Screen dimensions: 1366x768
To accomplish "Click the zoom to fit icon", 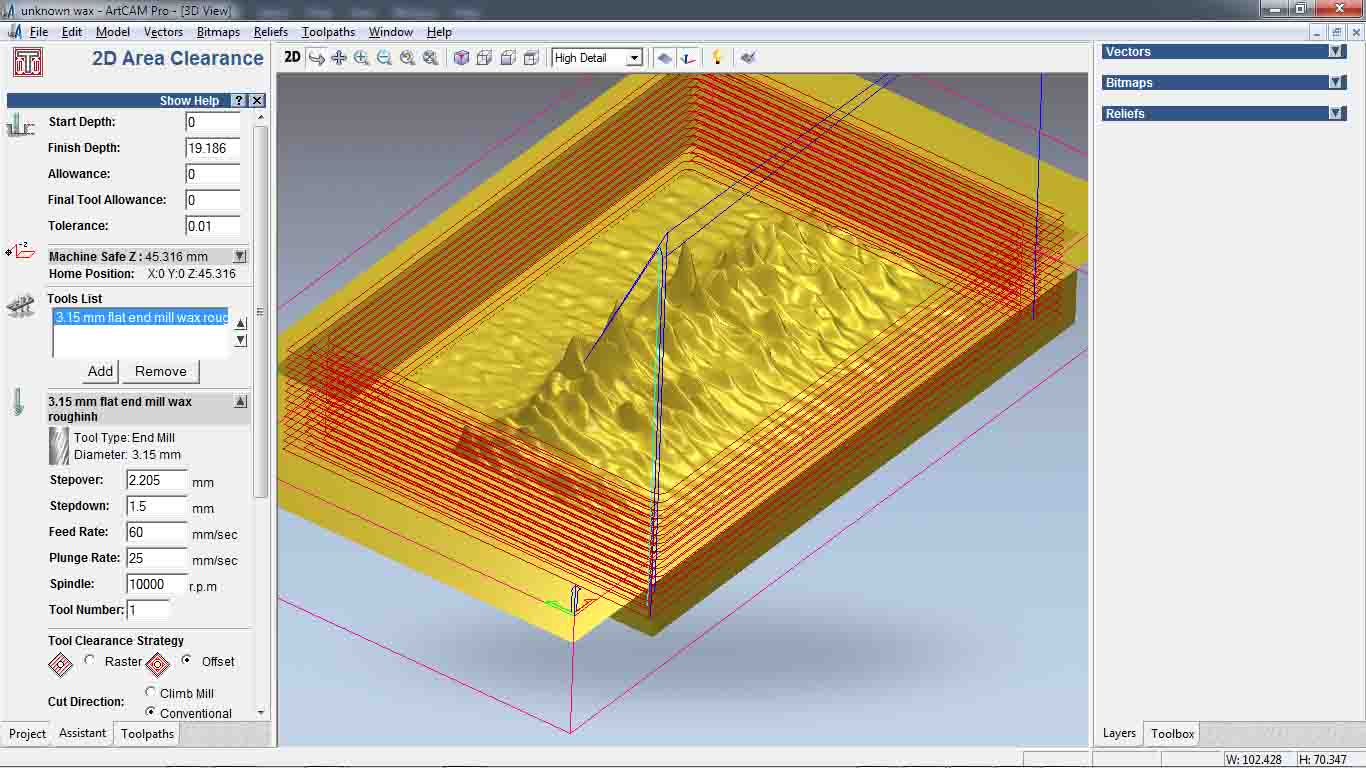I will [x=430, y=58].
